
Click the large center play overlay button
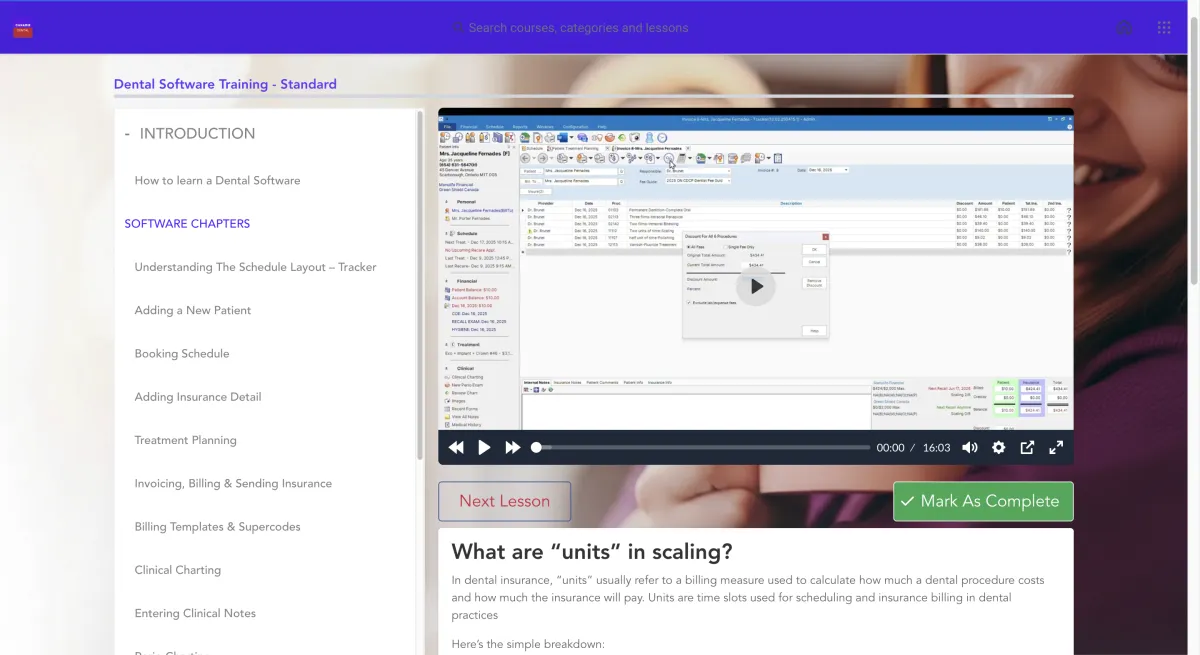pos(756,287)
